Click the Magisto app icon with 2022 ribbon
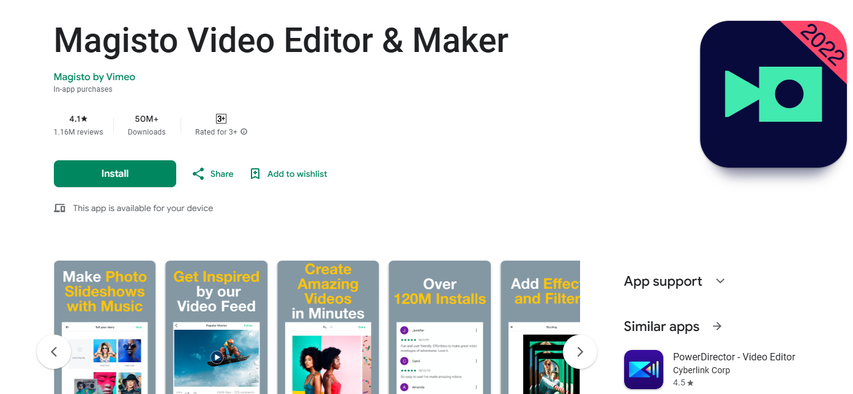 (x=773, y=94)
